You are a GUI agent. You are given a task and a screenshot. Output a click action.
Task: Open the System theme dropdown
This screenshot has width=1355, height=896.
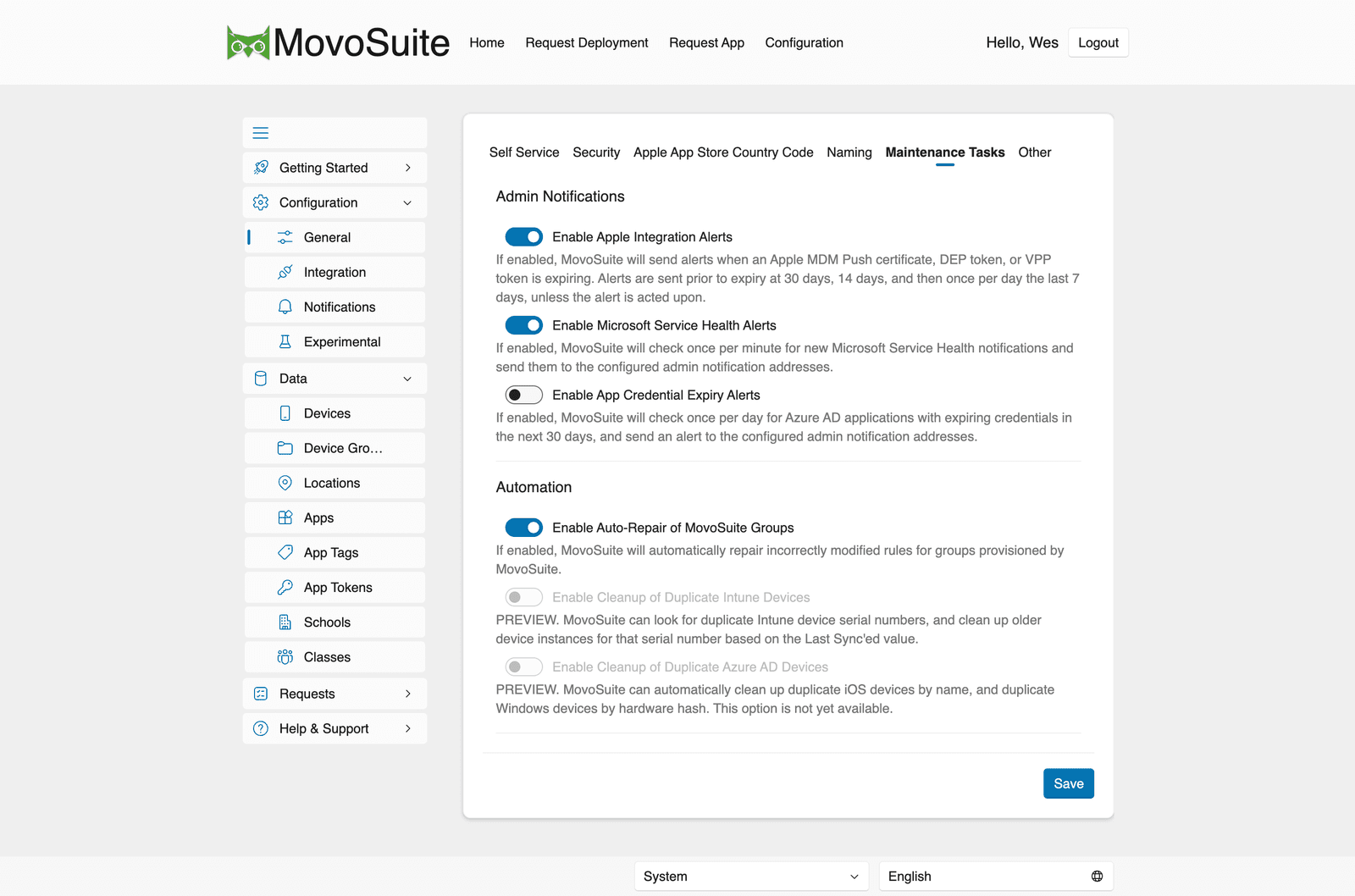tap(751, 877)
